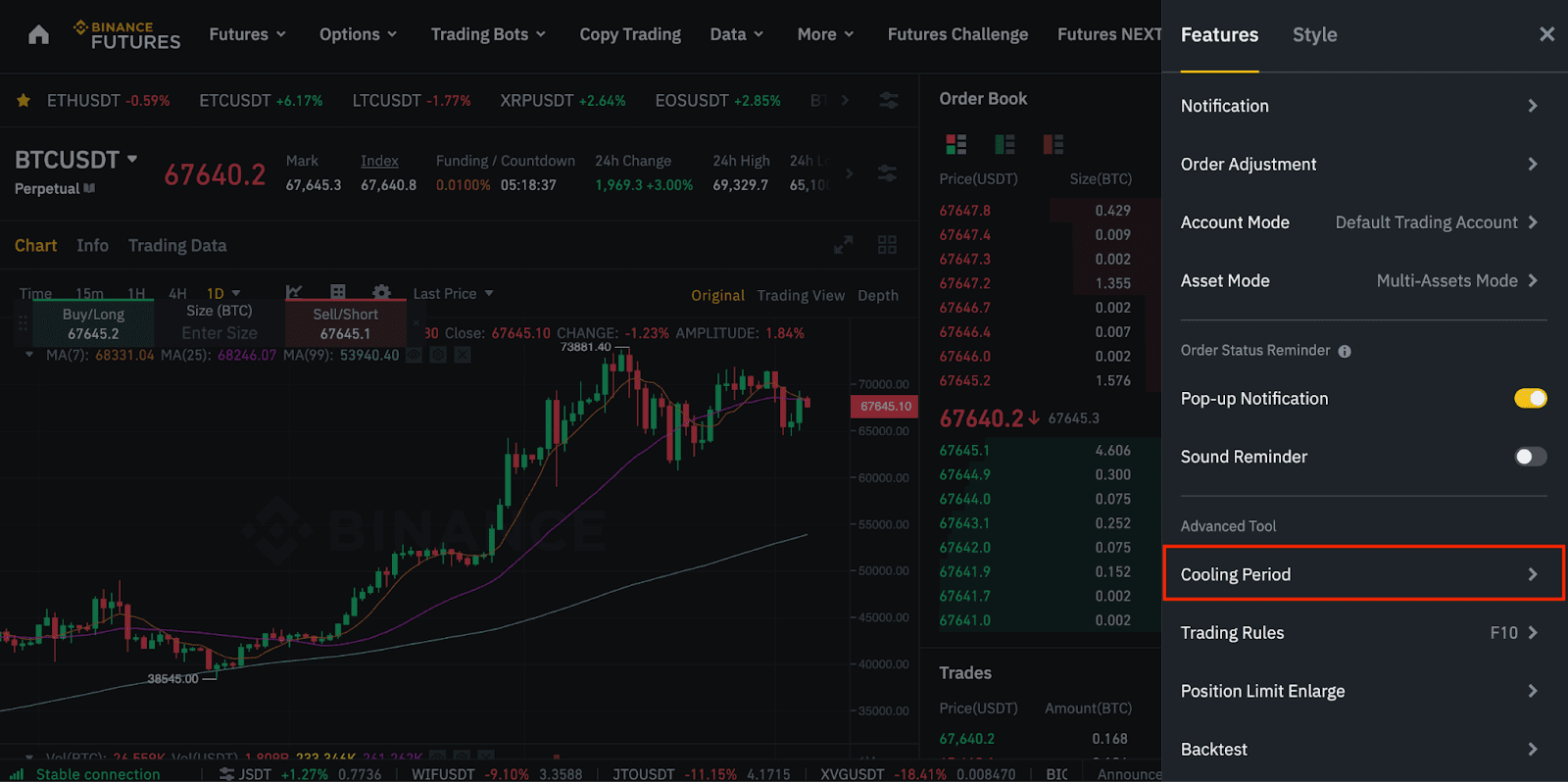This screenshot has width=1568, height=782.
Task: Select the 15m chart interval
Action: coord(89,293)
